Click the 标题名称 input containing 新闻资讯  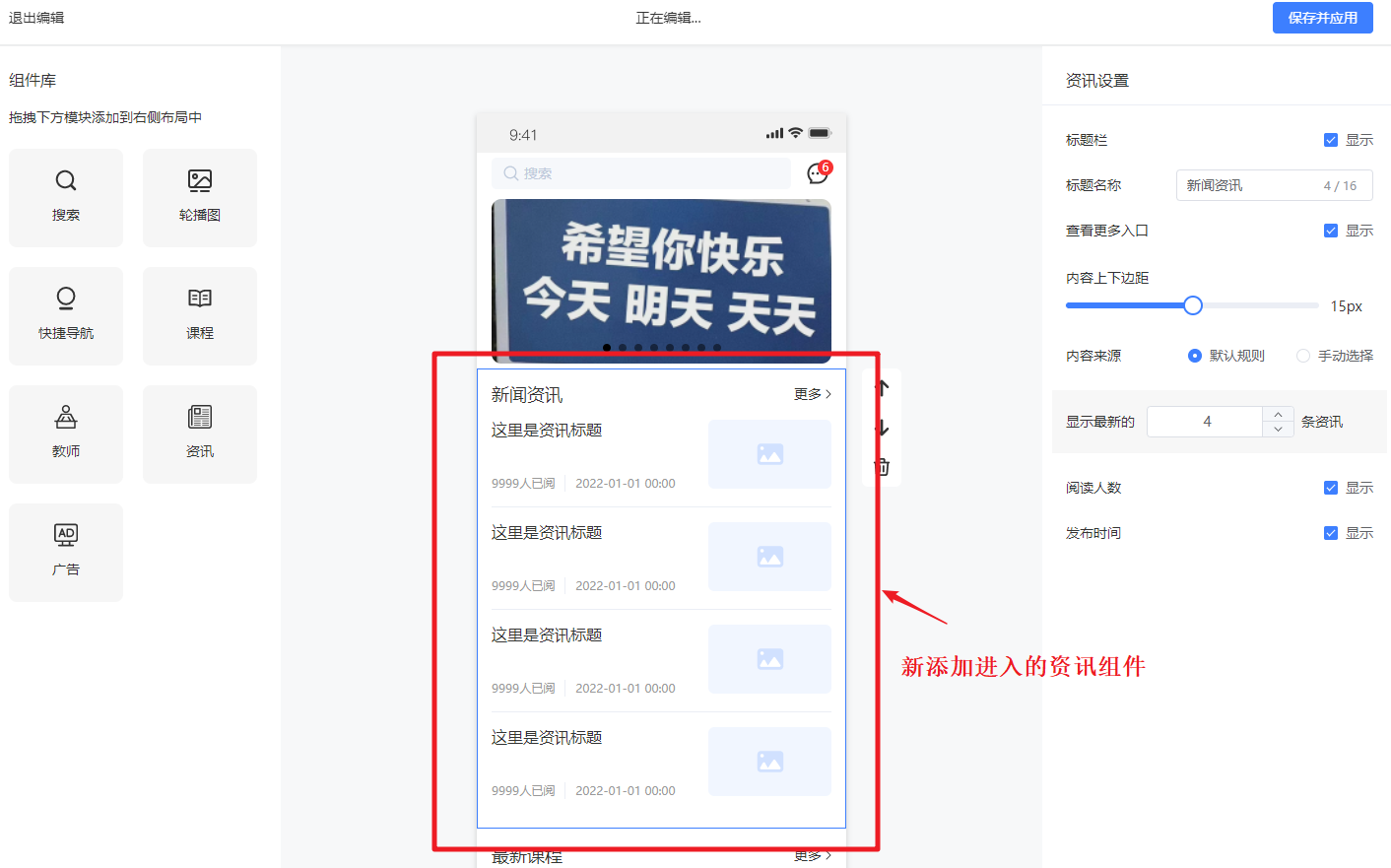tap(1275, 185)
